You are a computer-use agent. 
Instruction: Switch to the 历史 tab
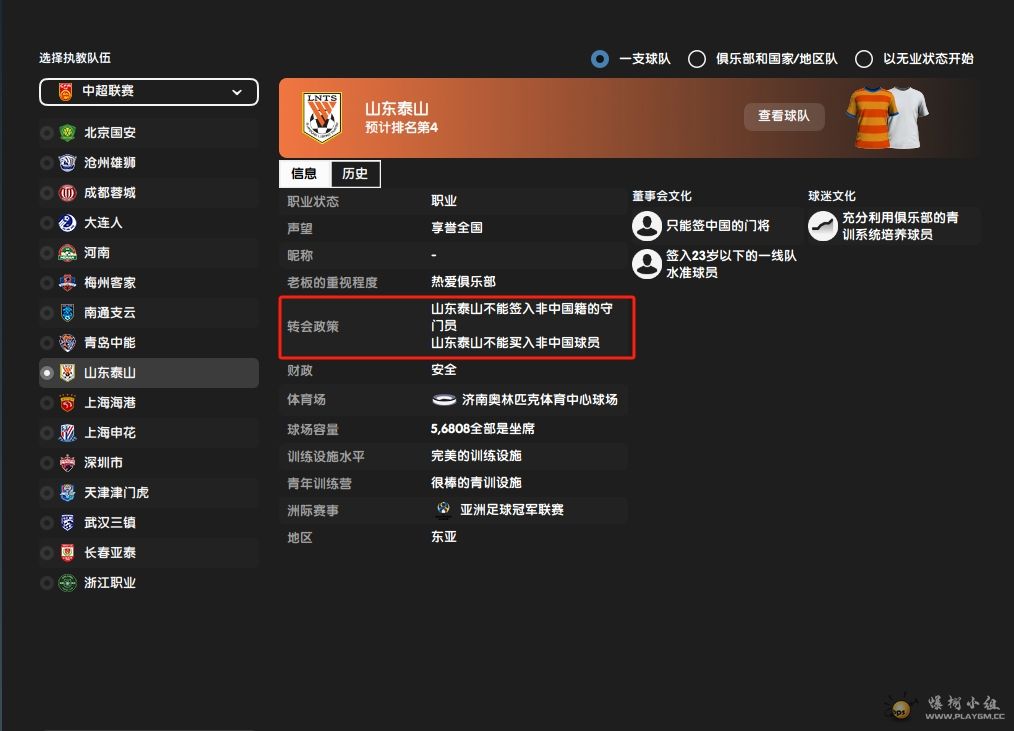click(x=355, y=173)
